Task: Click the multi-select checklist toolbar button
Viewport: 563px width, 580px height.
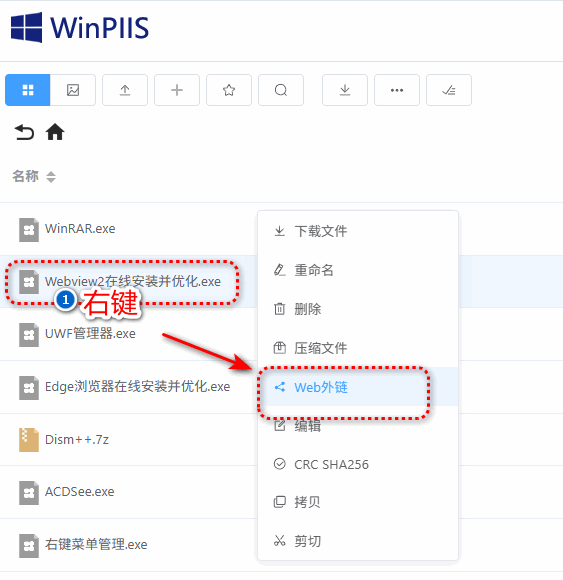Action: (449, 90)
